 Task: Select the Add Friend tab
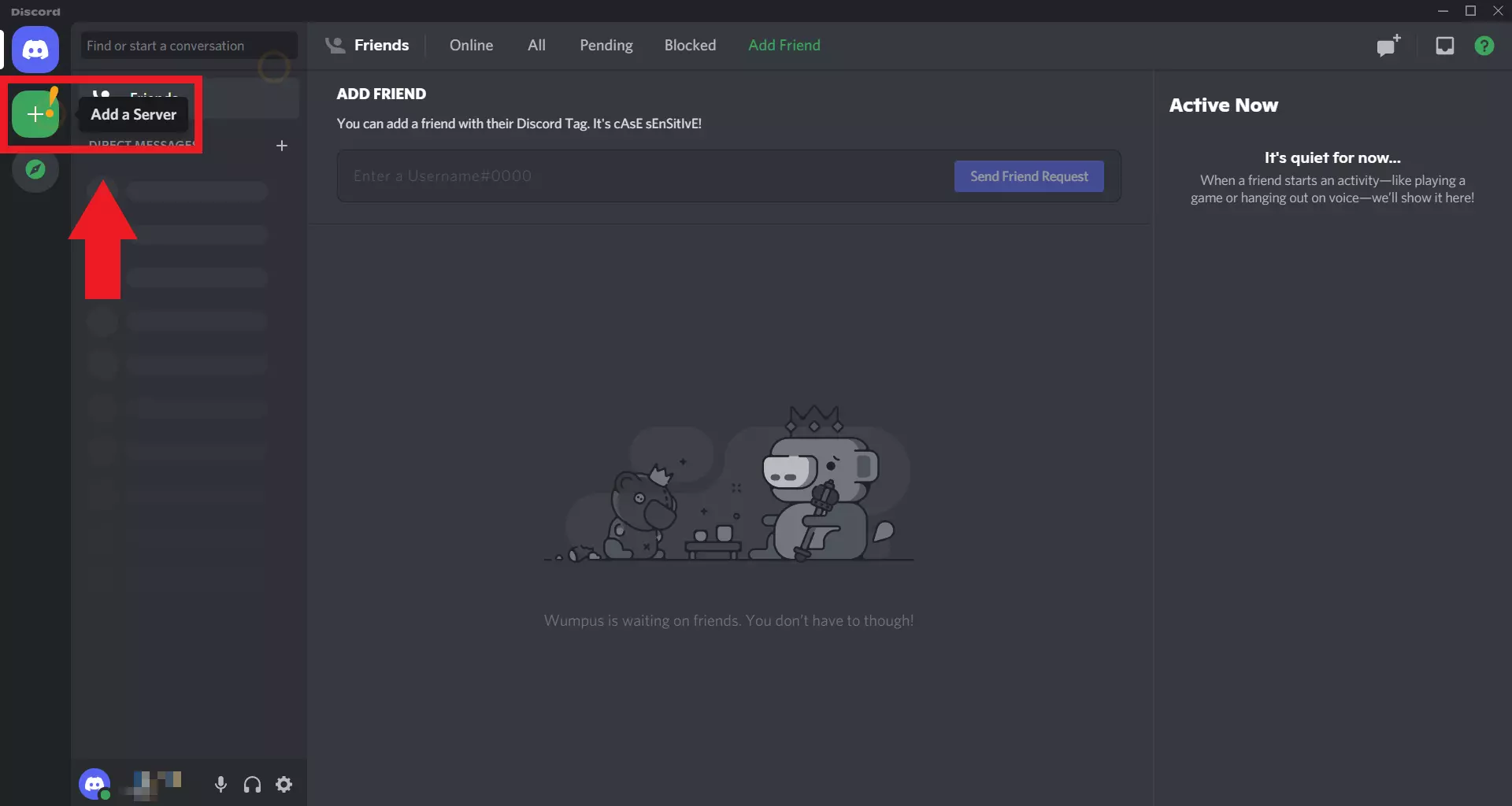coord(784,45)
